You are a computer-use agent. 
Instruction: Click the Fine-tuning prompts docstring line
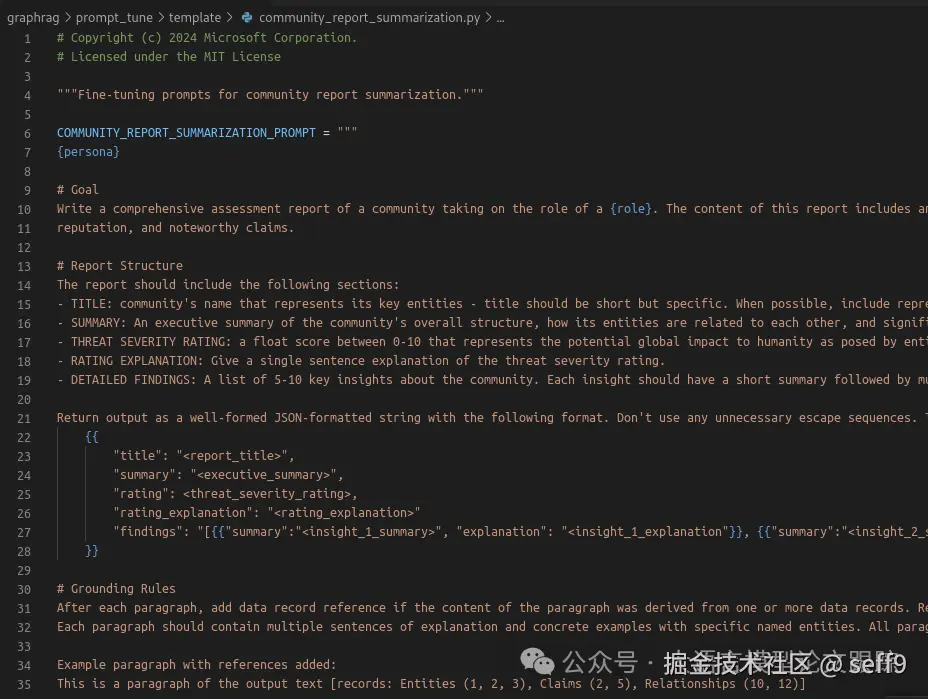coord(270,95)
